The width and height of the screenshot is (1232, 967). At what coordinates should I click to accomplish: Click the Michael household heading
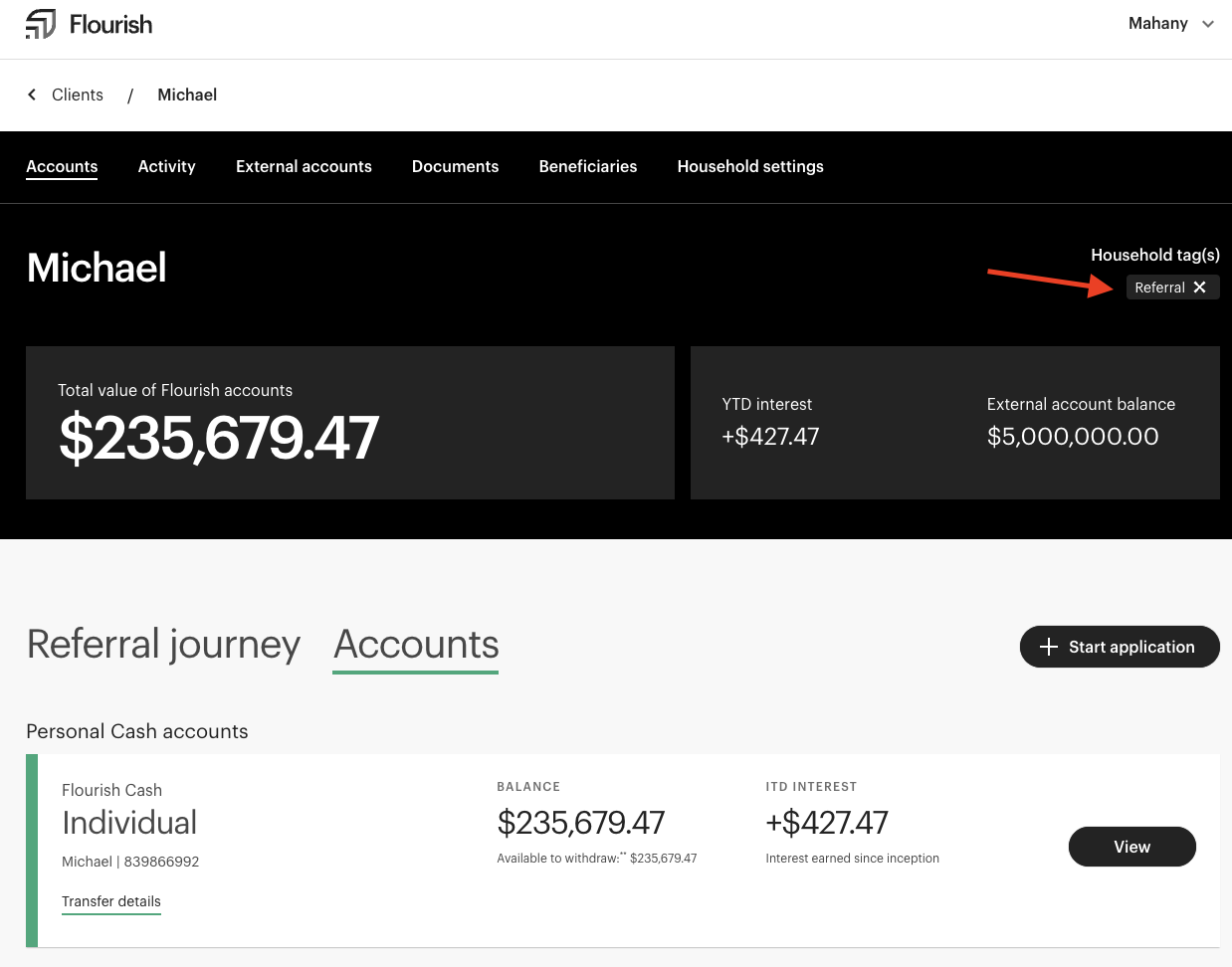[97, 268]
